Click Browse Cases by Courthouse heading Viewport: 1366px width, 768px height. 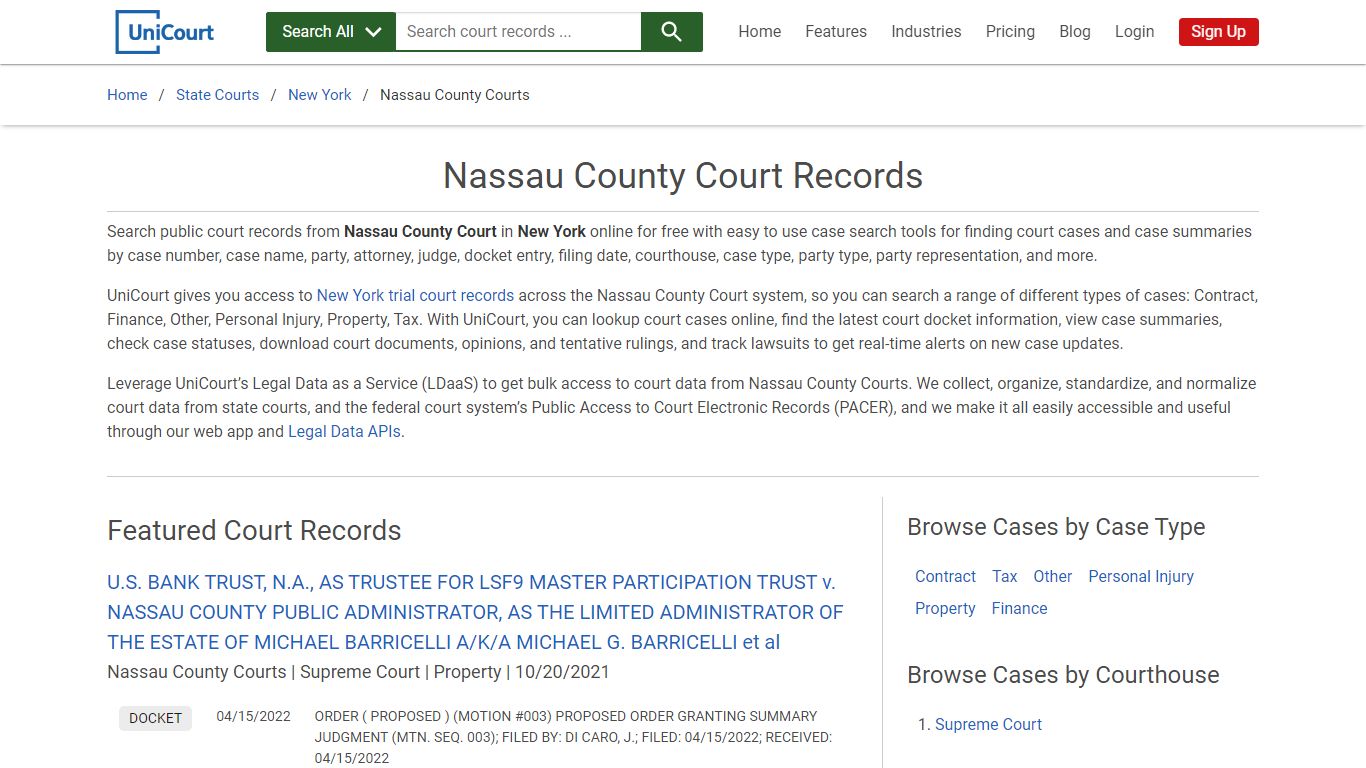coord(1063,675)
